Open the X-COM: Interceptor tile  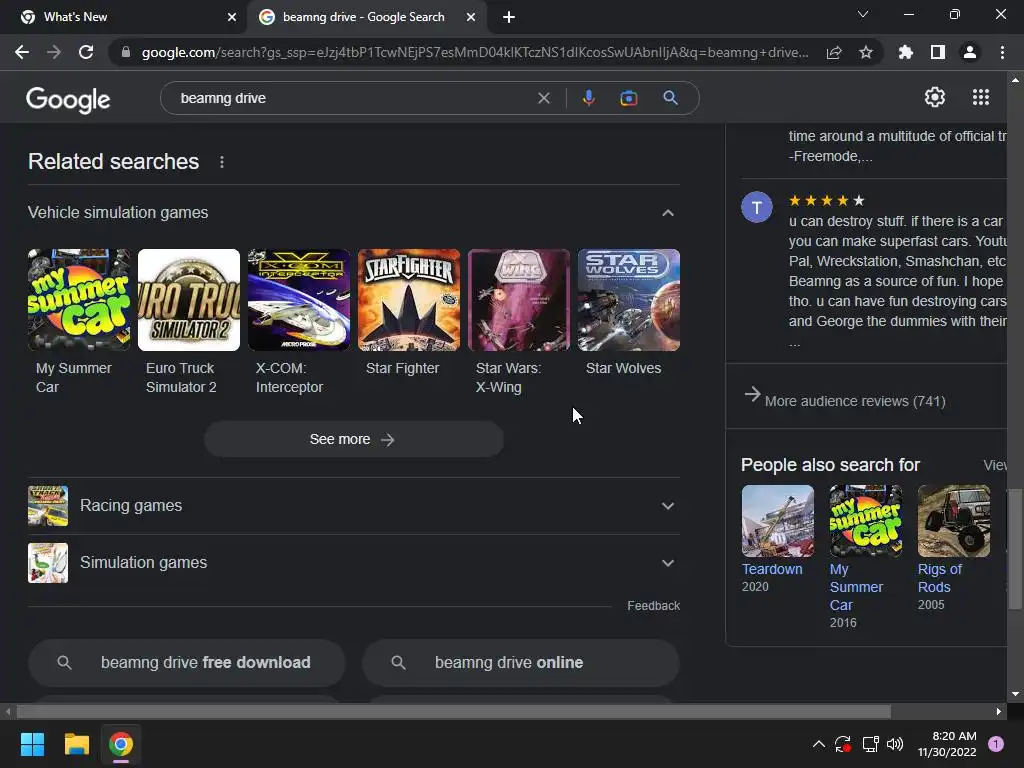(x=298, y=321)
